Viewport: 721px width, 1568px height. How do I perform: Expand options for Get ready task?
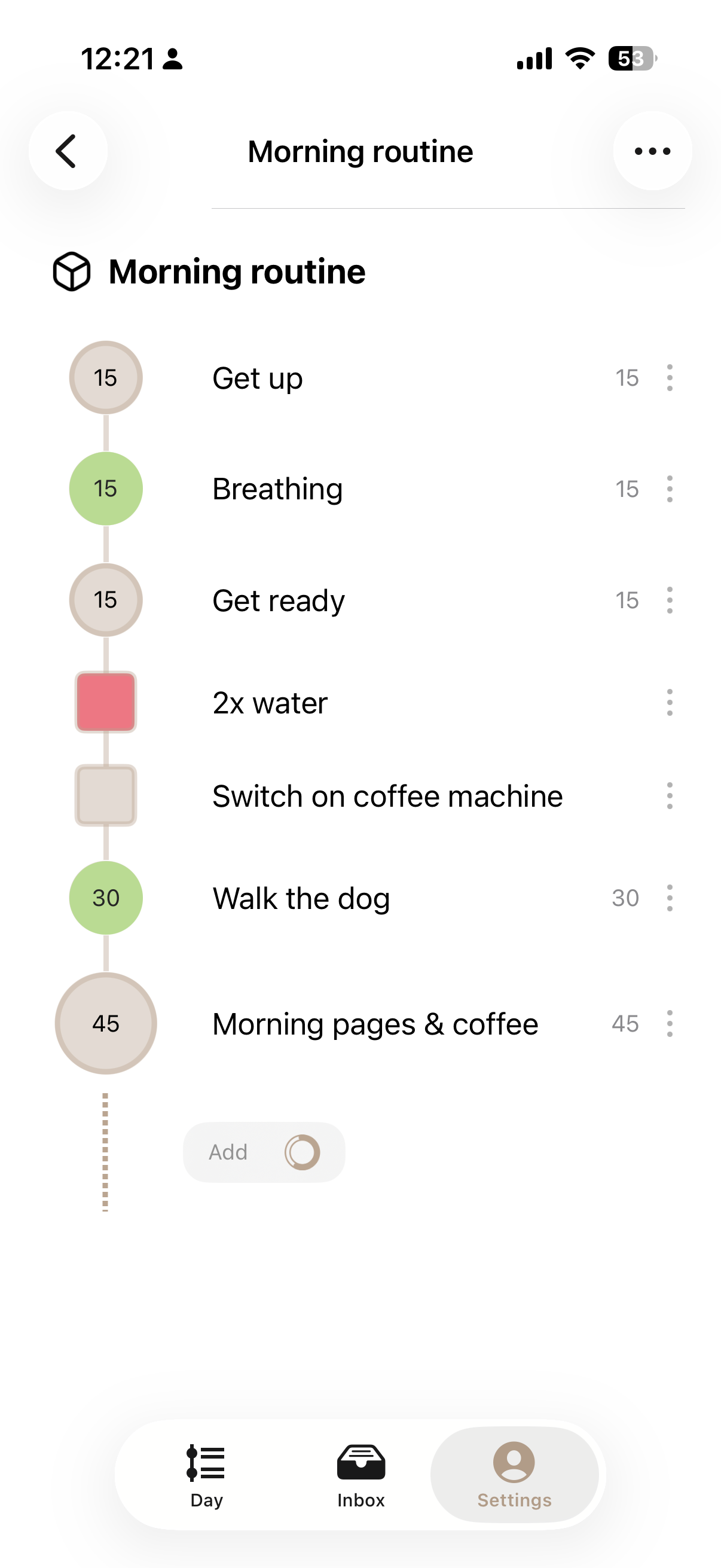click(669, 600)
